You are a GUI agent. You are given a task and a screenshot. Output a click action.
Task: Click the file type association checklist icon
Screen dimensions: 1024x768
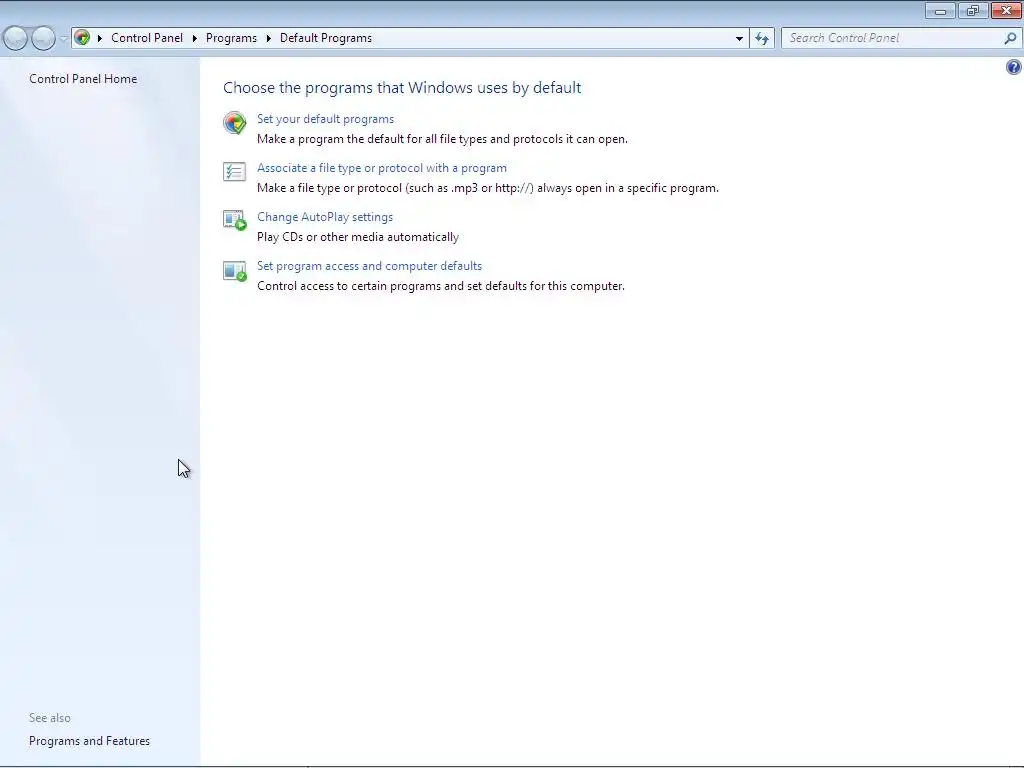[x=234, y=172]
